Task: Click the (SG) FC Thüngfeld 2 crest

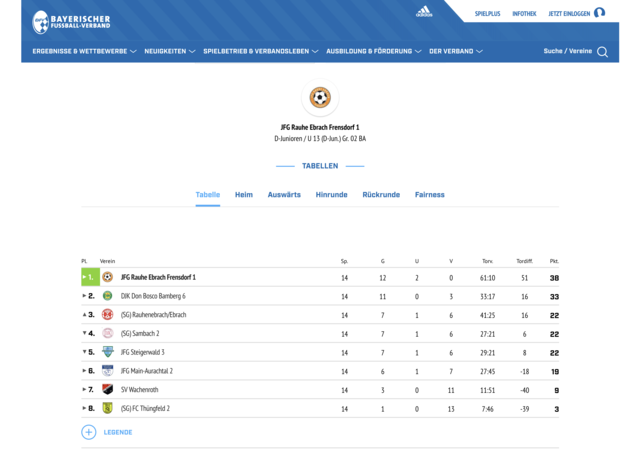Action: point(107,408)
